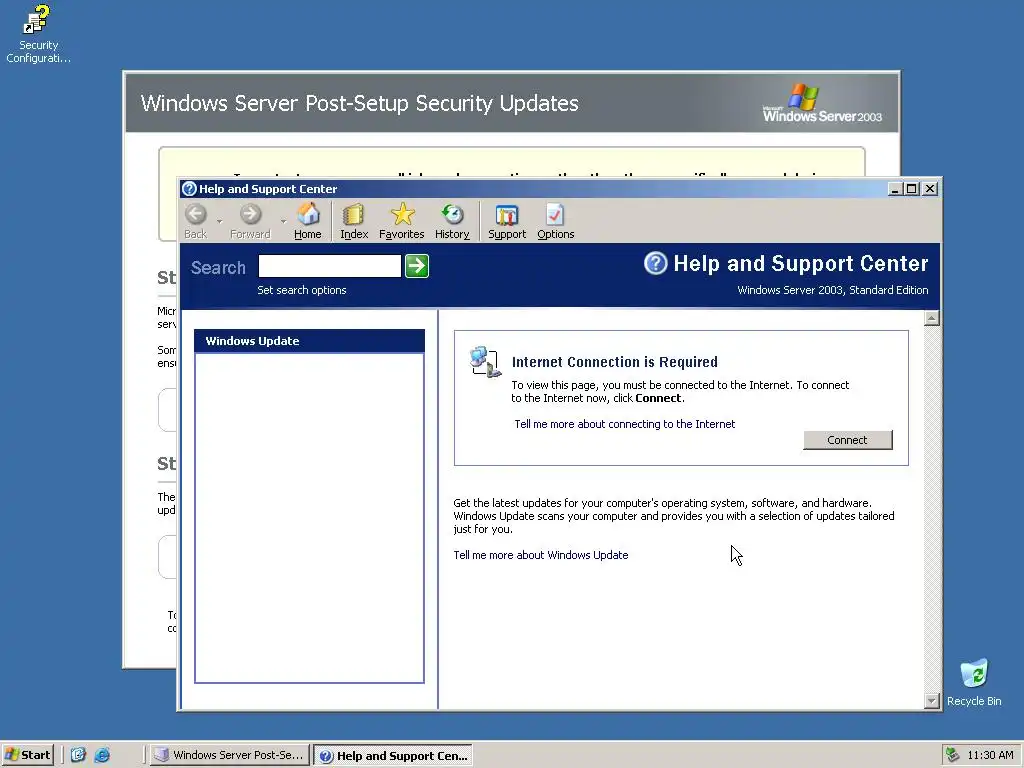1024x768 pixels.
Task: Click Show Desktop quick launch icon
Action: click(78, 755)
